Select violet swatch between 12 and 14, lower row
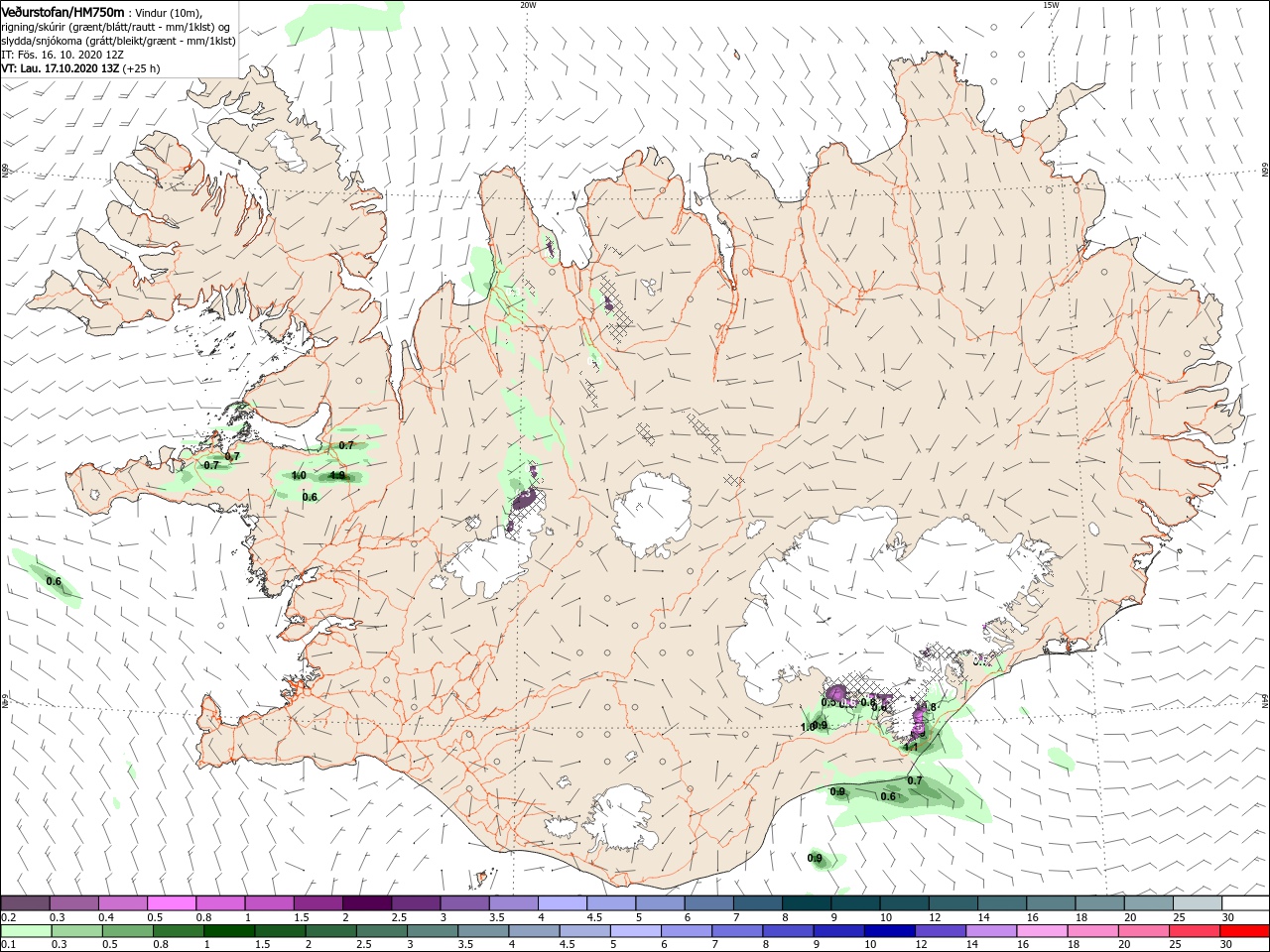Image resolution: width=1270 pixels, height=952 pixels. point(939,931)
